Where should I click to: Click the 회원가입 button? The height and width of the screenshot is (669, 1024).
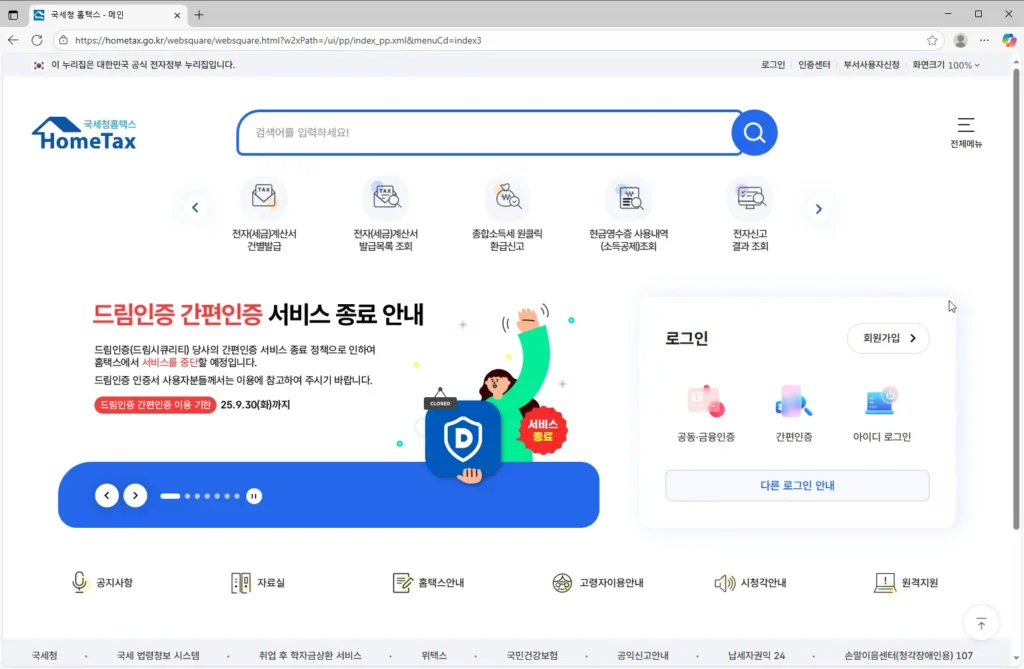[x=888, y=339]
